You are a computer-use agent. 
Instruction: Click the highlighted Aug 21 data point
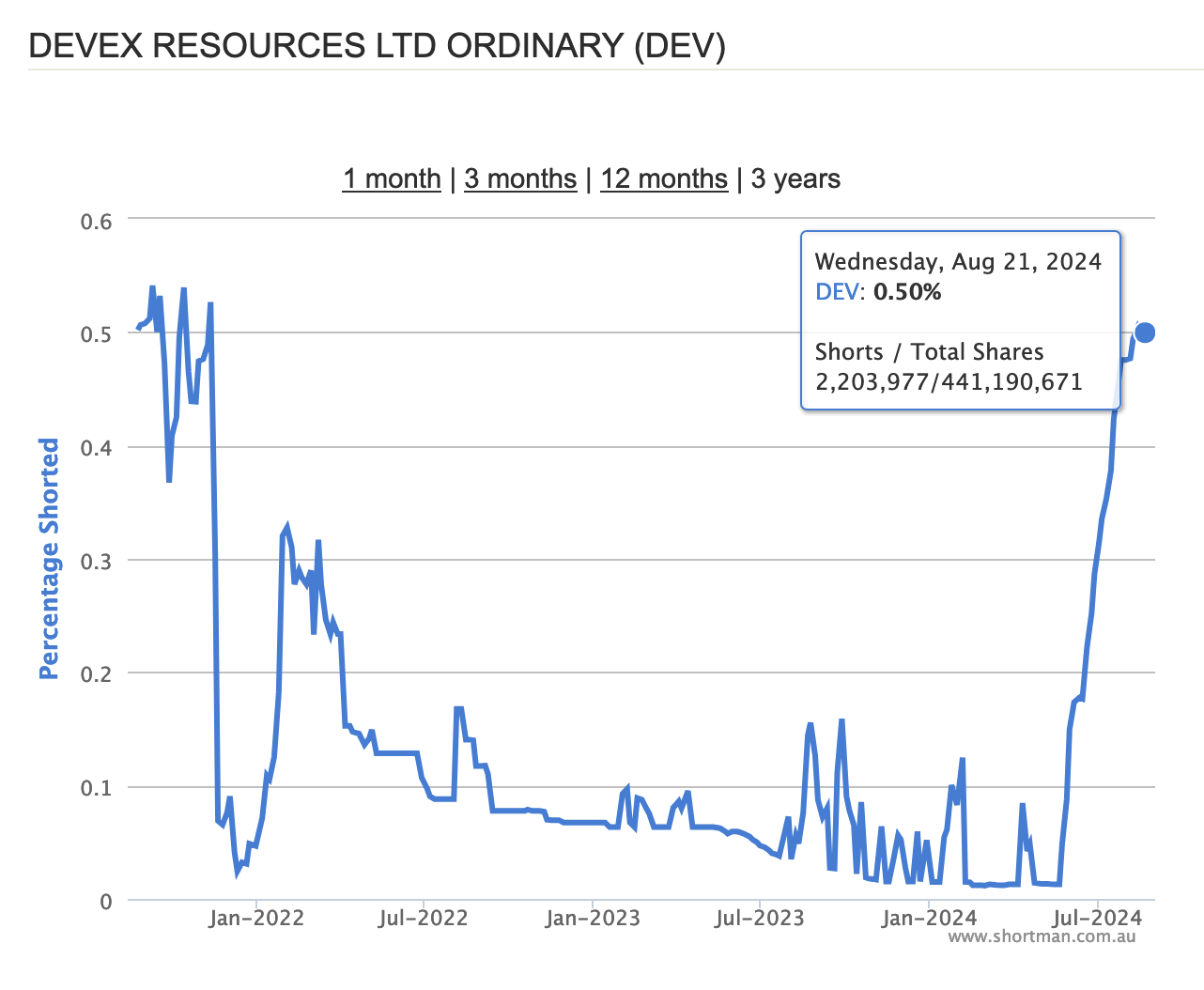1144,333
